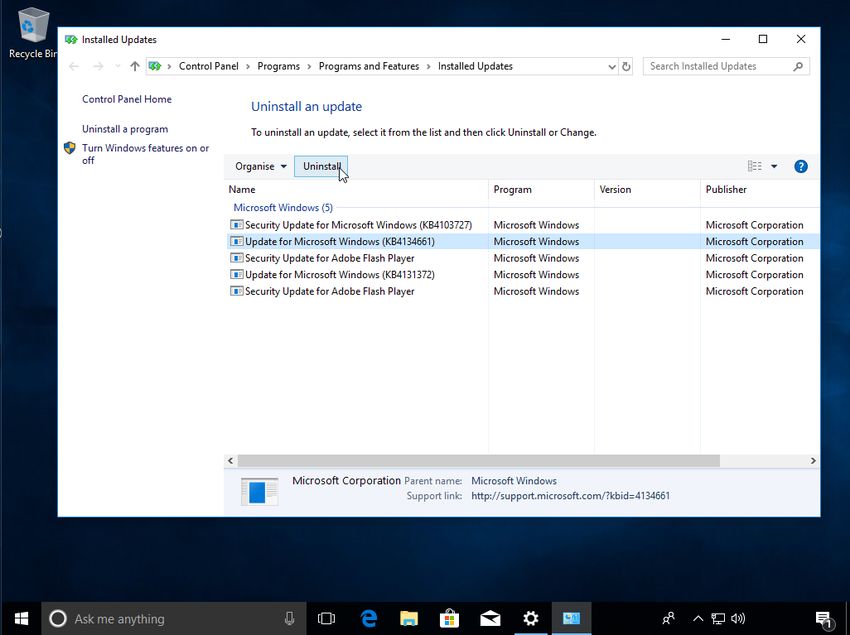850x635 pixels.
Task: Open Settings gear on the taskbar
Action: pos(531,618)
